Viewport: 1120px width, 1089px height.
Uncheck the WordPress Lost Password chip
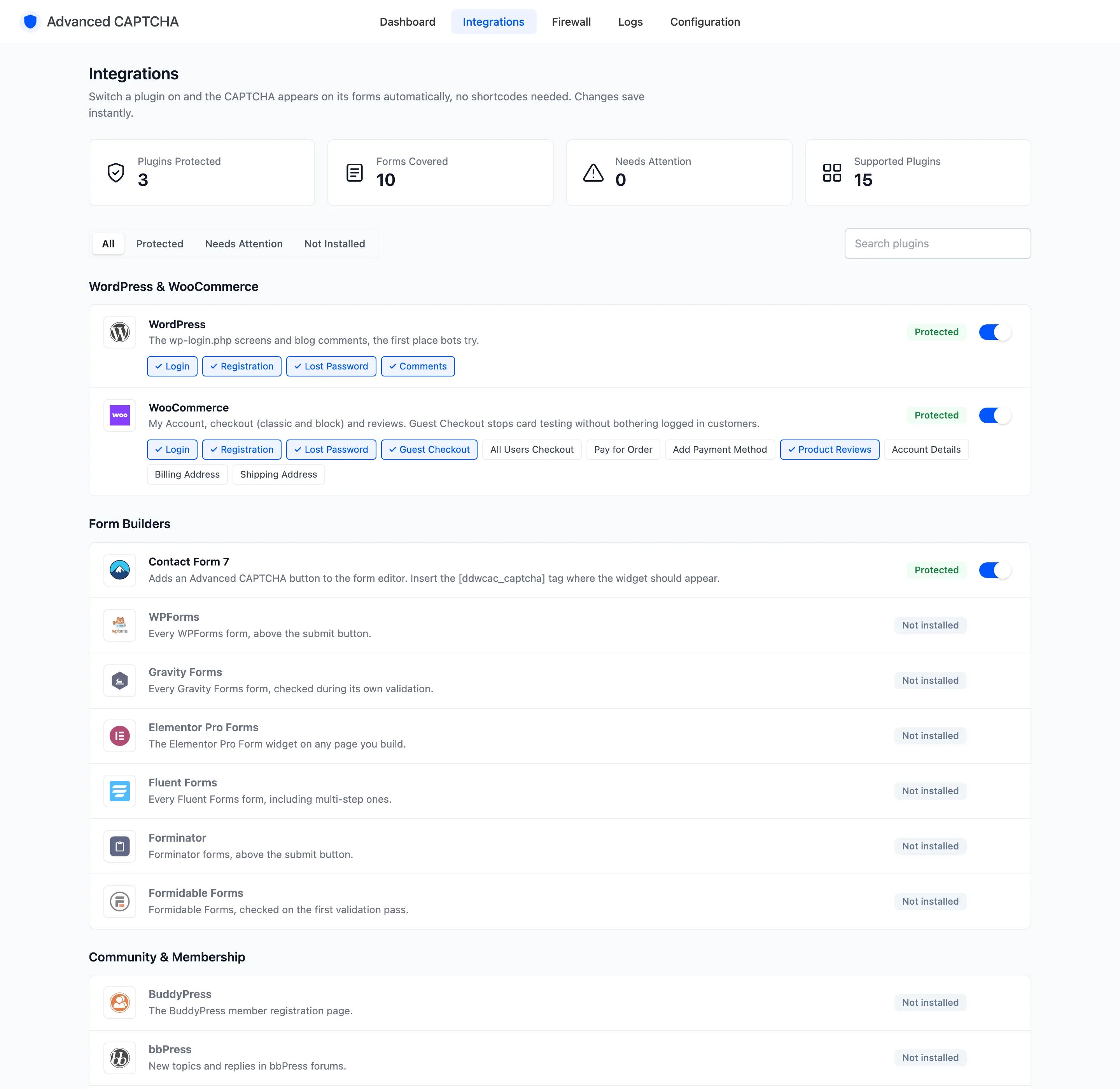[x=331, y=366]
